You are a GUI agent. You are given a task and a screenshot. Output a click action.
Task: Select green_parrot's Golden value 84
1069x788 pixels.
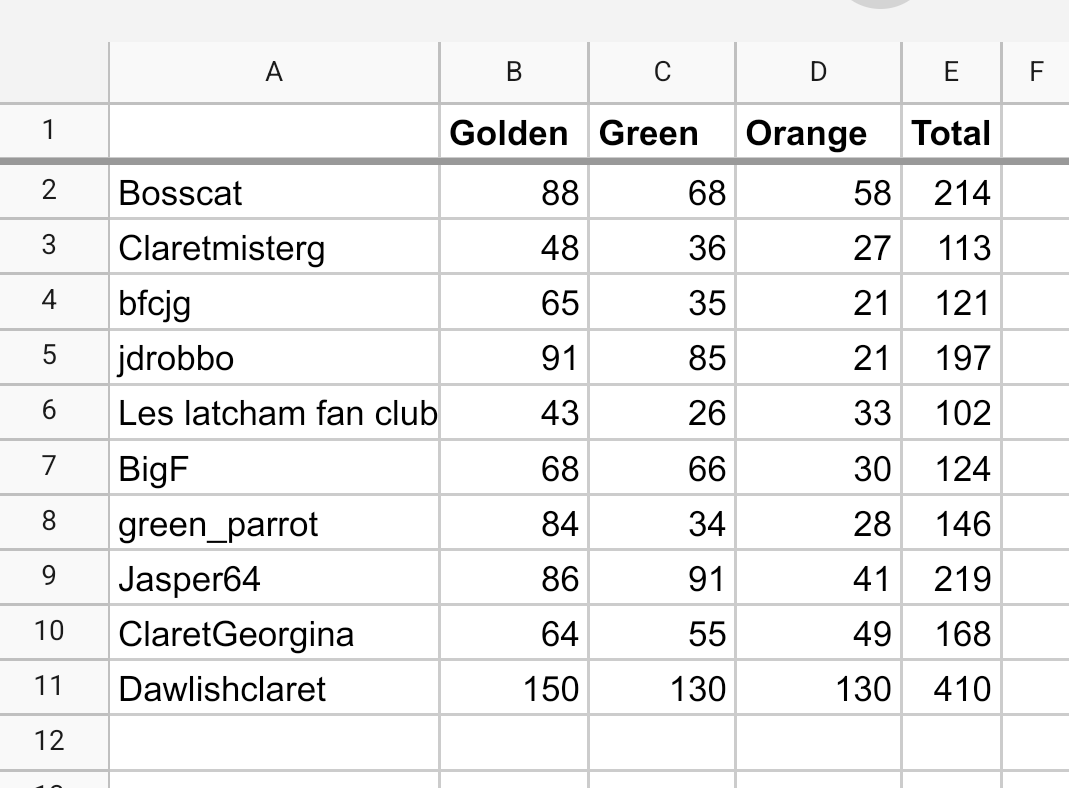[514, 523]
